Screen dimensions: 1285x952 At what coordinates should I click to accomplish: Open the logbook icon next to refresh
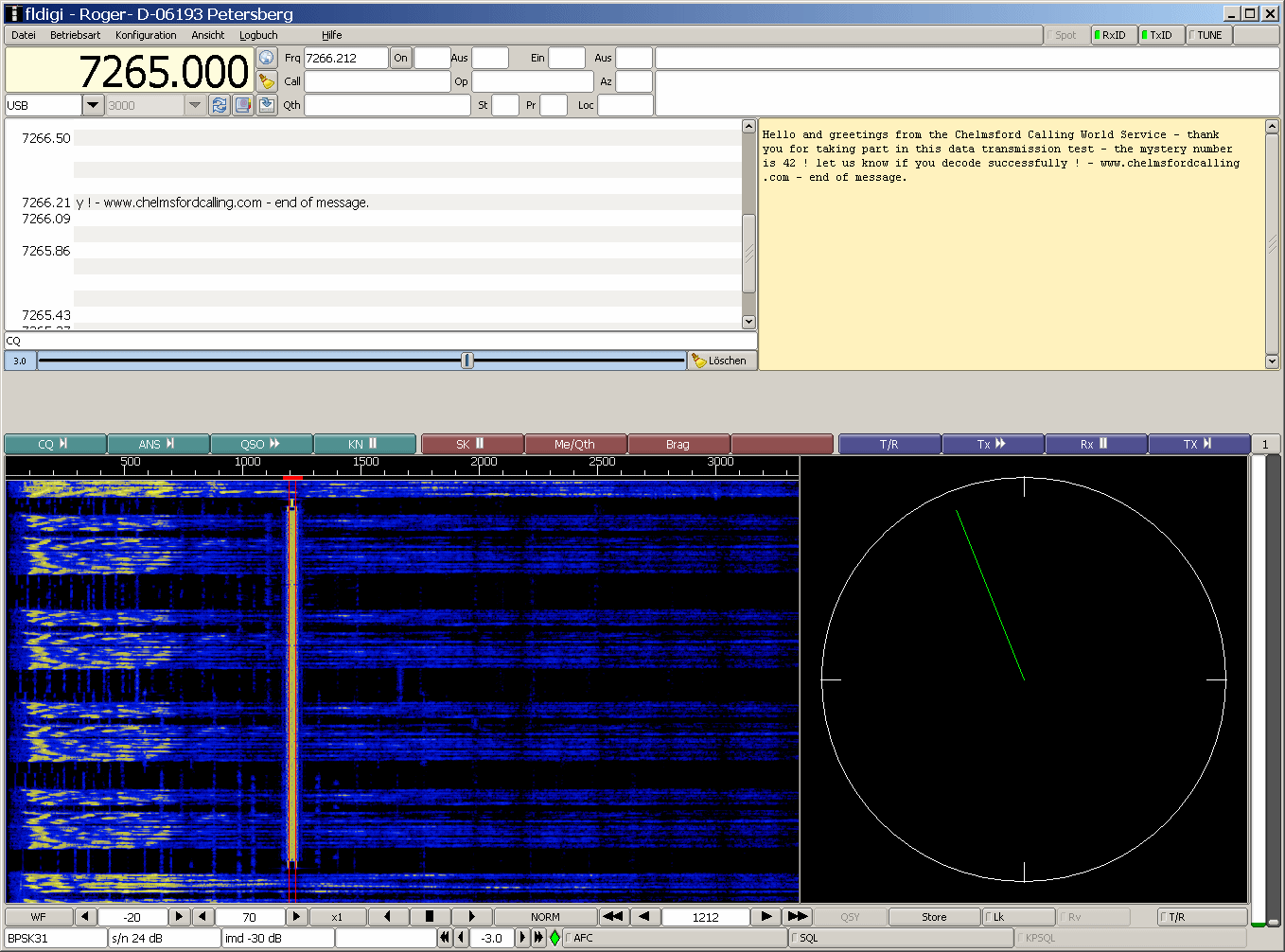[x=243, y=105]
